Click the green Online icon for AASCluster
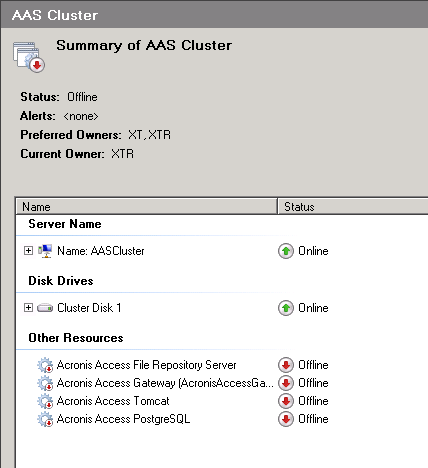 (x=286, y=251)
